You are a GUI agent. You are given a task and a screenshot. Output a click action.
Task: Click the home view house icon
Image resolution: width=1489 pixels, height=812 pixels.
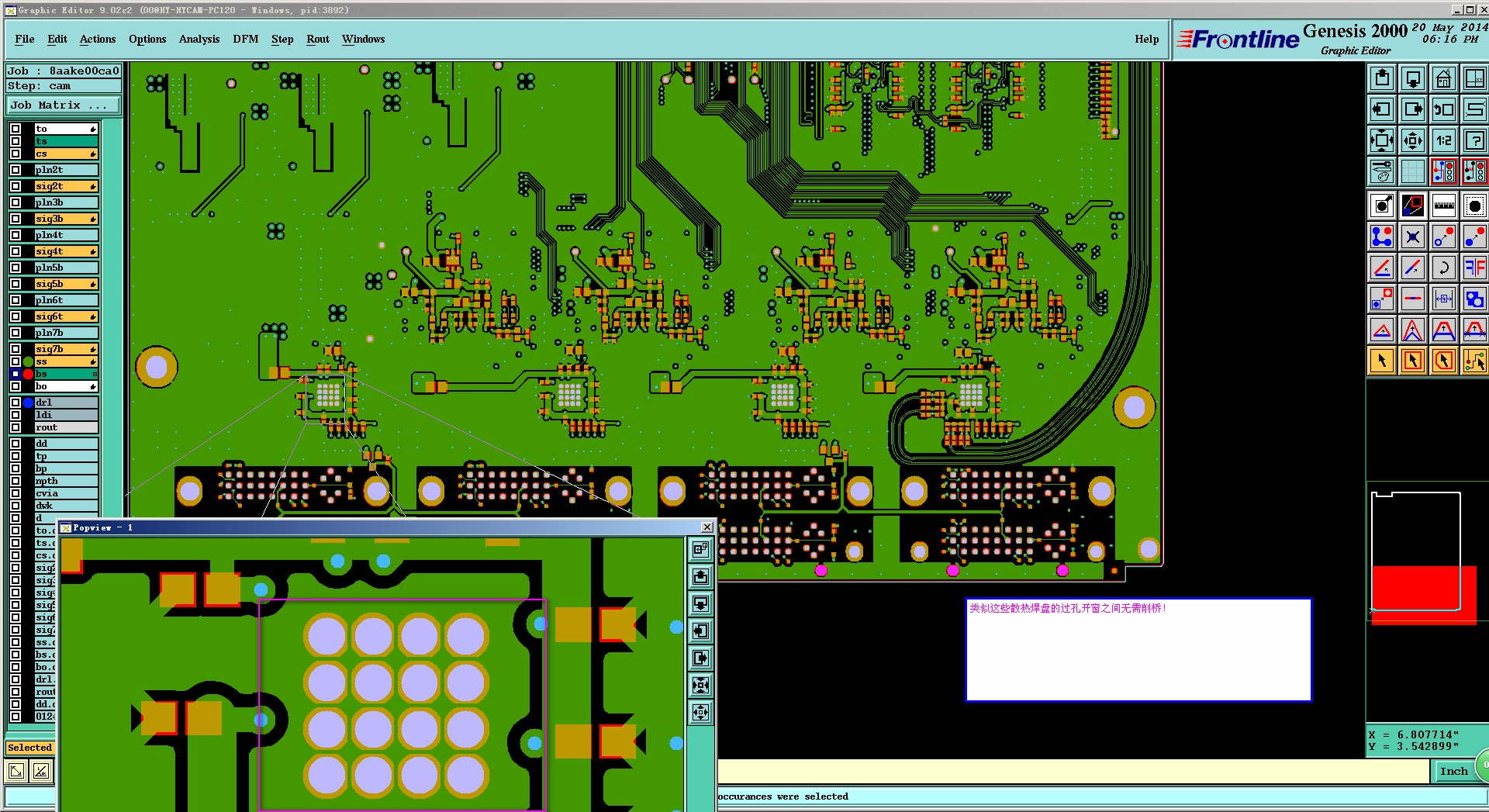coord(1443,78)
